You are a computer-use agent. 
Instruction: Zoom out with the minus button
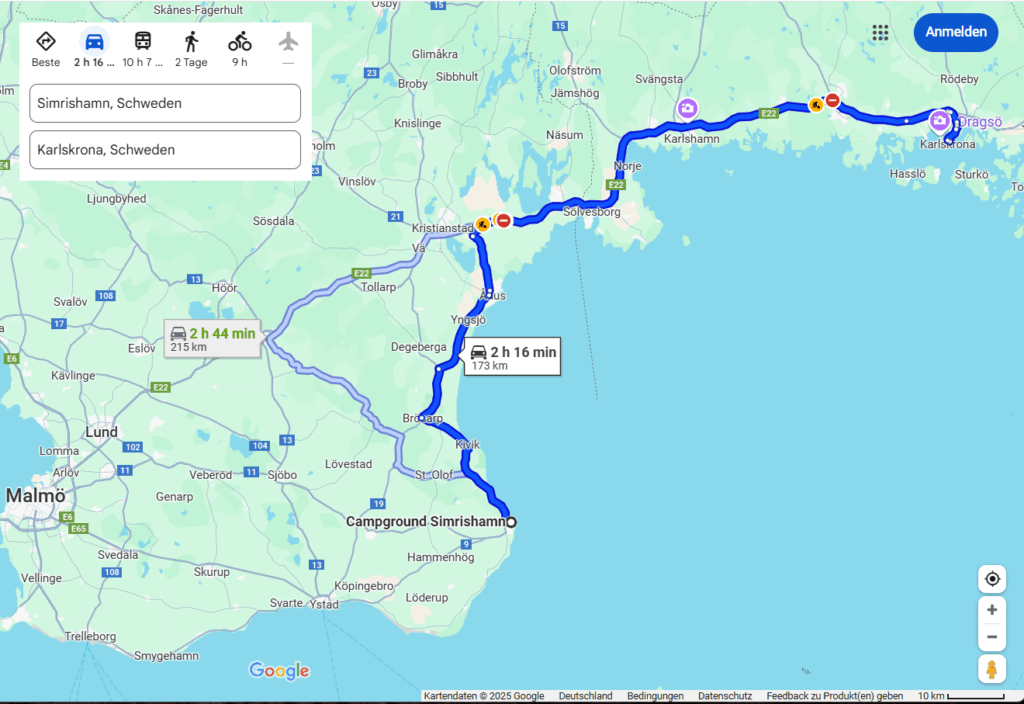click(x=991, y=637)
